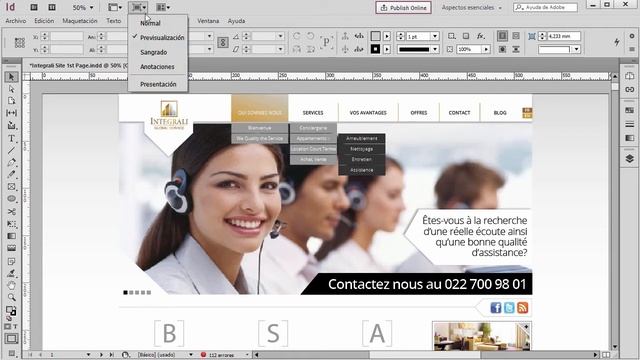This screenshot has width=640, height=360.
Task: Toggle constrain proportions chain link
Action: tap(223, 42)
